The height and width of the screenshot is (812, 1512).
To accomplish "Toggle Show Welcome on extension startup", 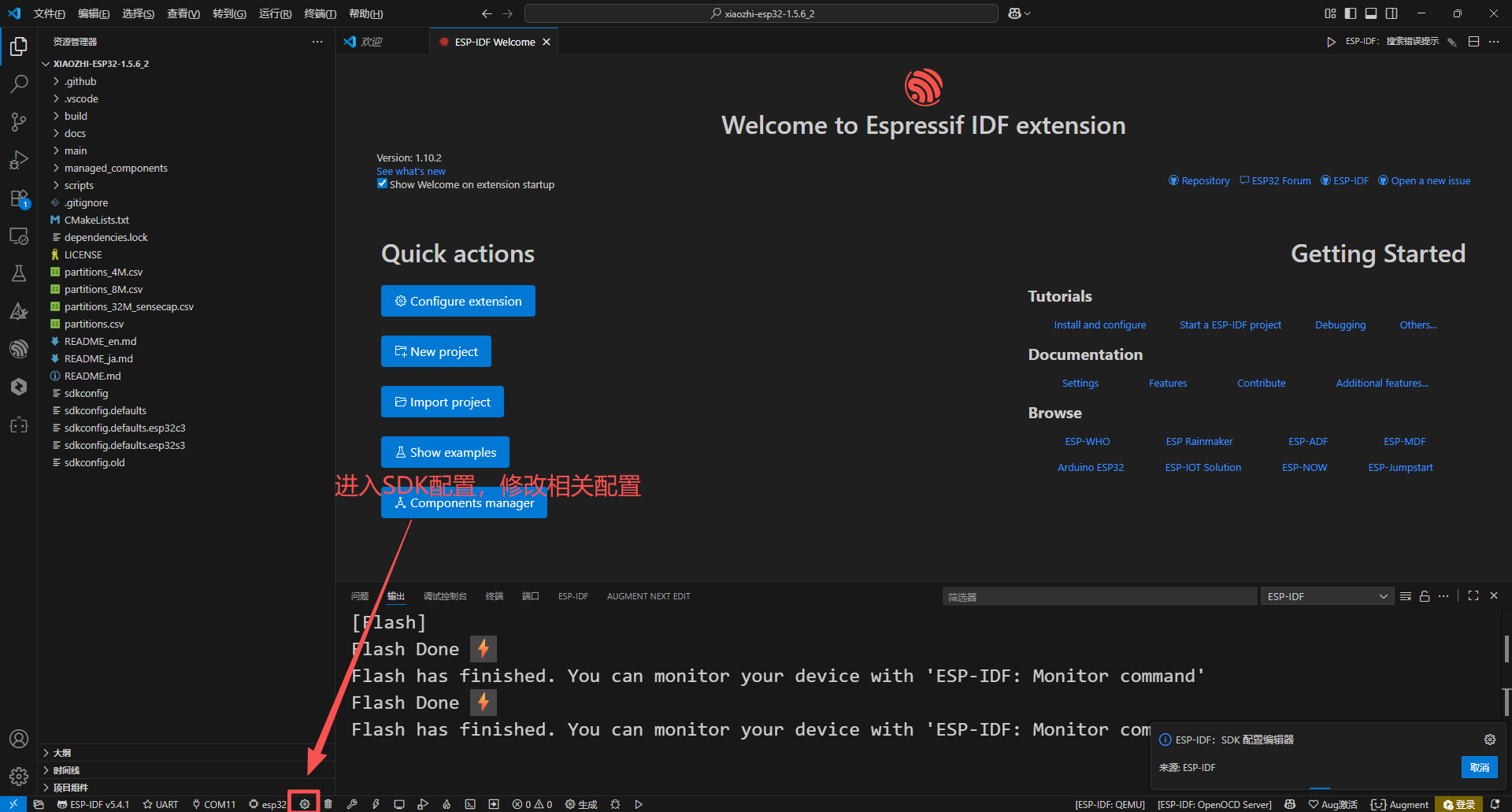I will coord(382,184).
